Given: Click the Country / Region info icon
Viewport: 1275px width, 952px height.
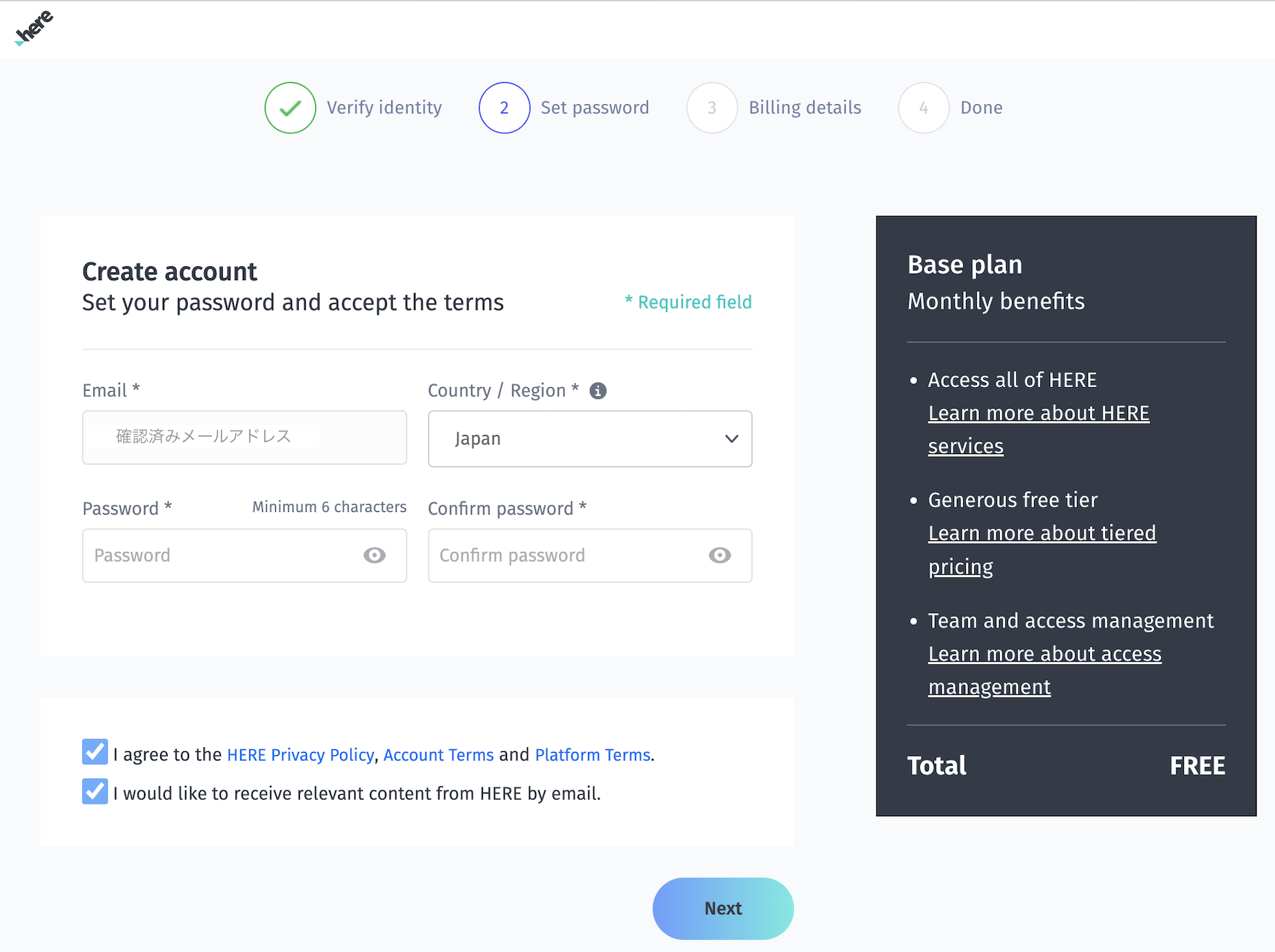Looking at the screenshot, I should click(x=598, y=391).
